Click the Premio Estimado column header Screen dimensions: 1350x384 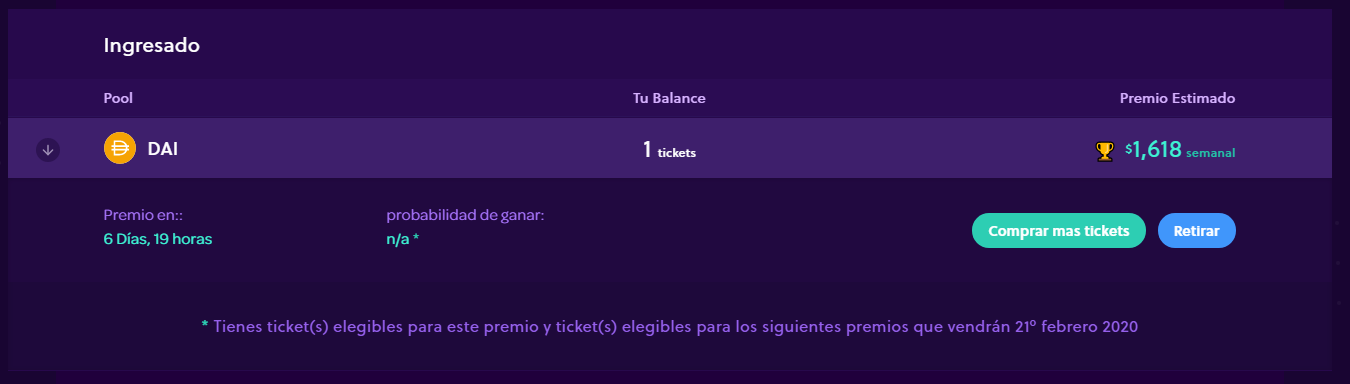point(1177,98)
